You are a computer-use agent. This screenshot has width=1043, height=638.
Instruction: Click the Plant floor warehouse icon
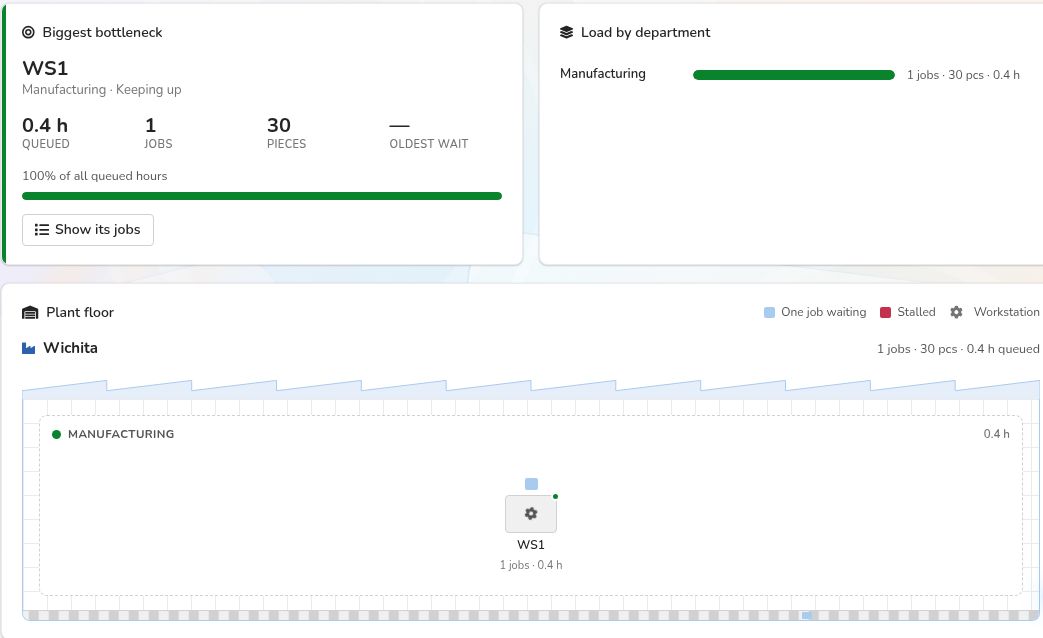click(30, 313)
